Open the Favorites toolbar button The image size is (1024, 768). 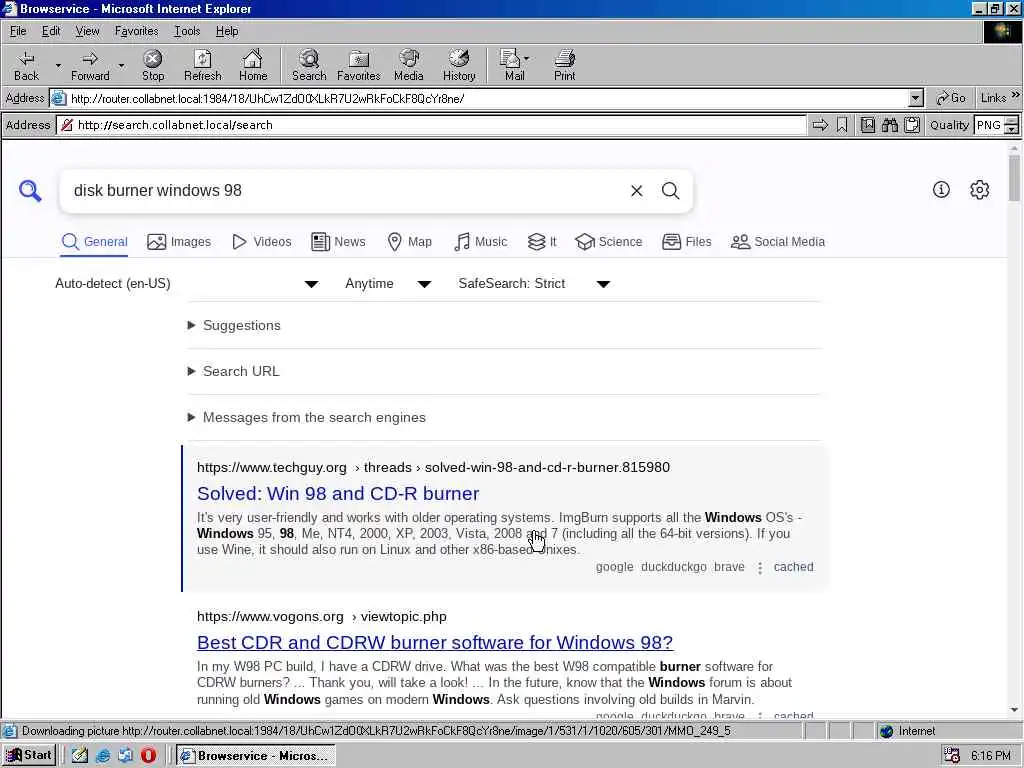tap(359, 65)
